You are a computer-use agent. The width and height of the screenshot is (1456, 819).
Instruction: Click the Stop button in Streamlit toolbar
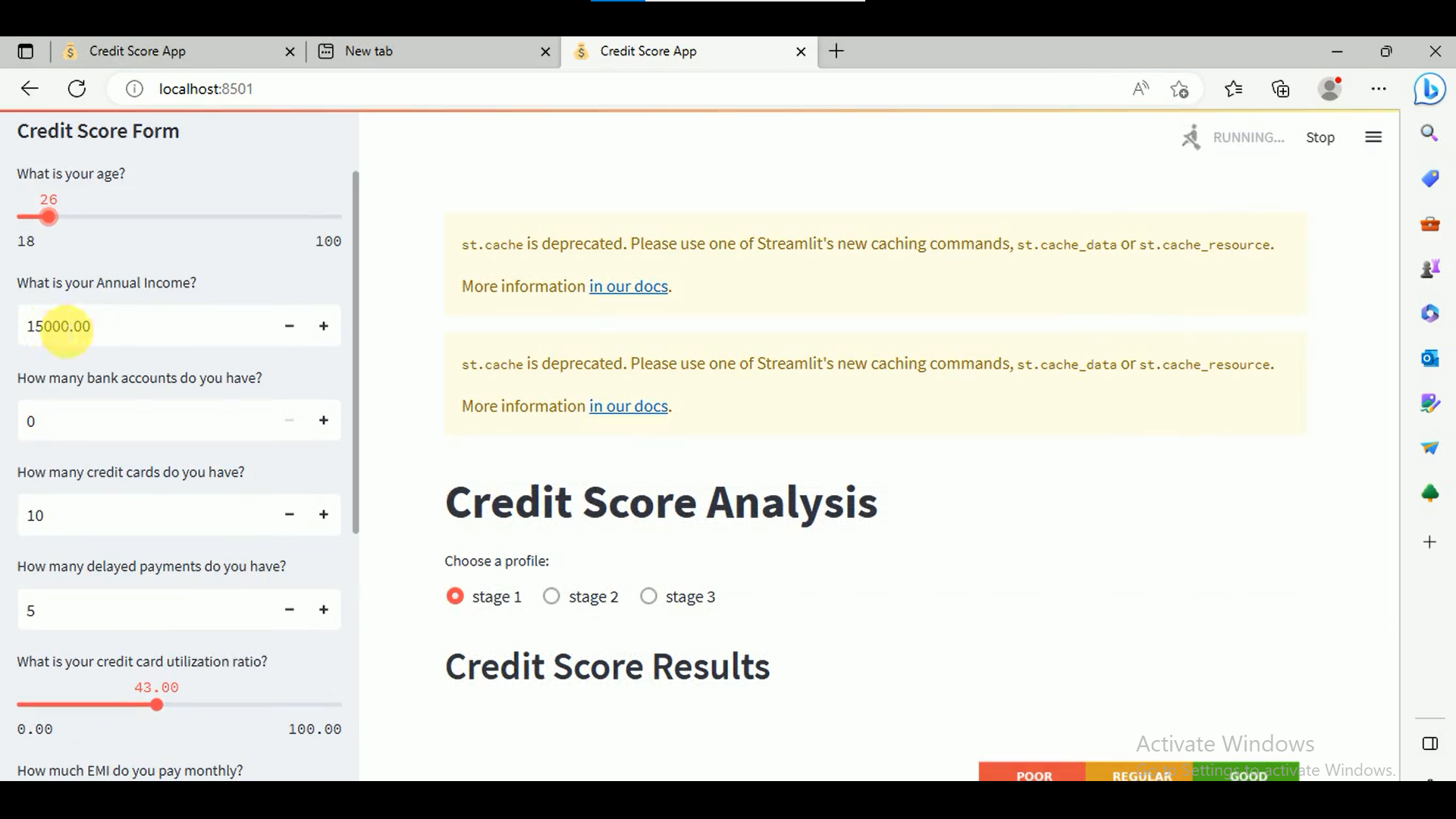pyautogui.click(x=1320, y=137)
